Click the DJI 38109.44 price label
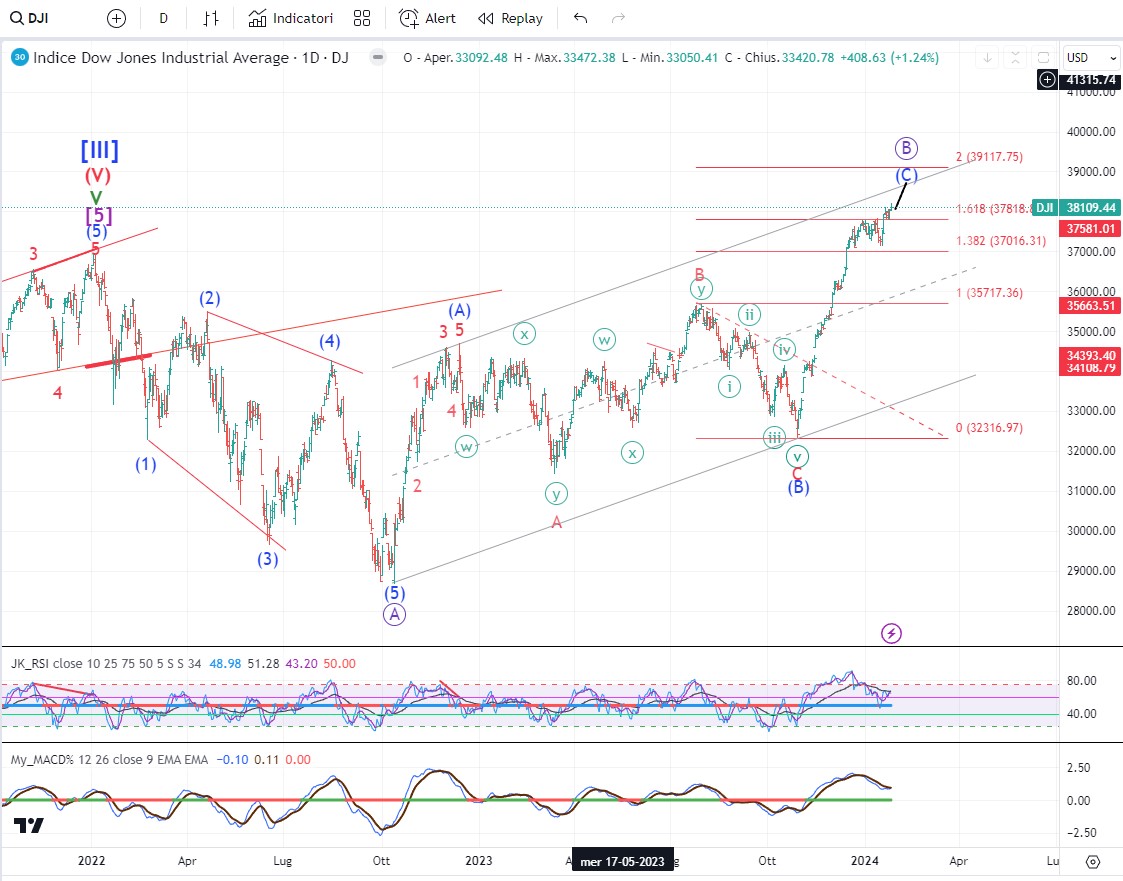 coord(1075,208)
